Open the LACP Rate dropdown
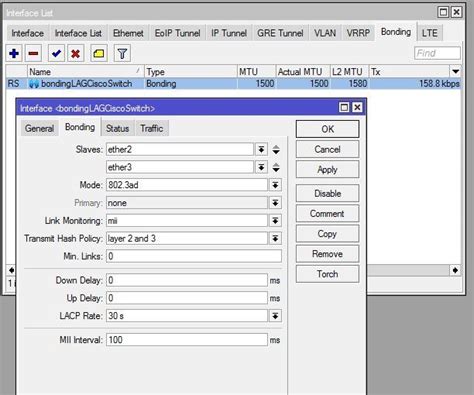 coord(275,316)
